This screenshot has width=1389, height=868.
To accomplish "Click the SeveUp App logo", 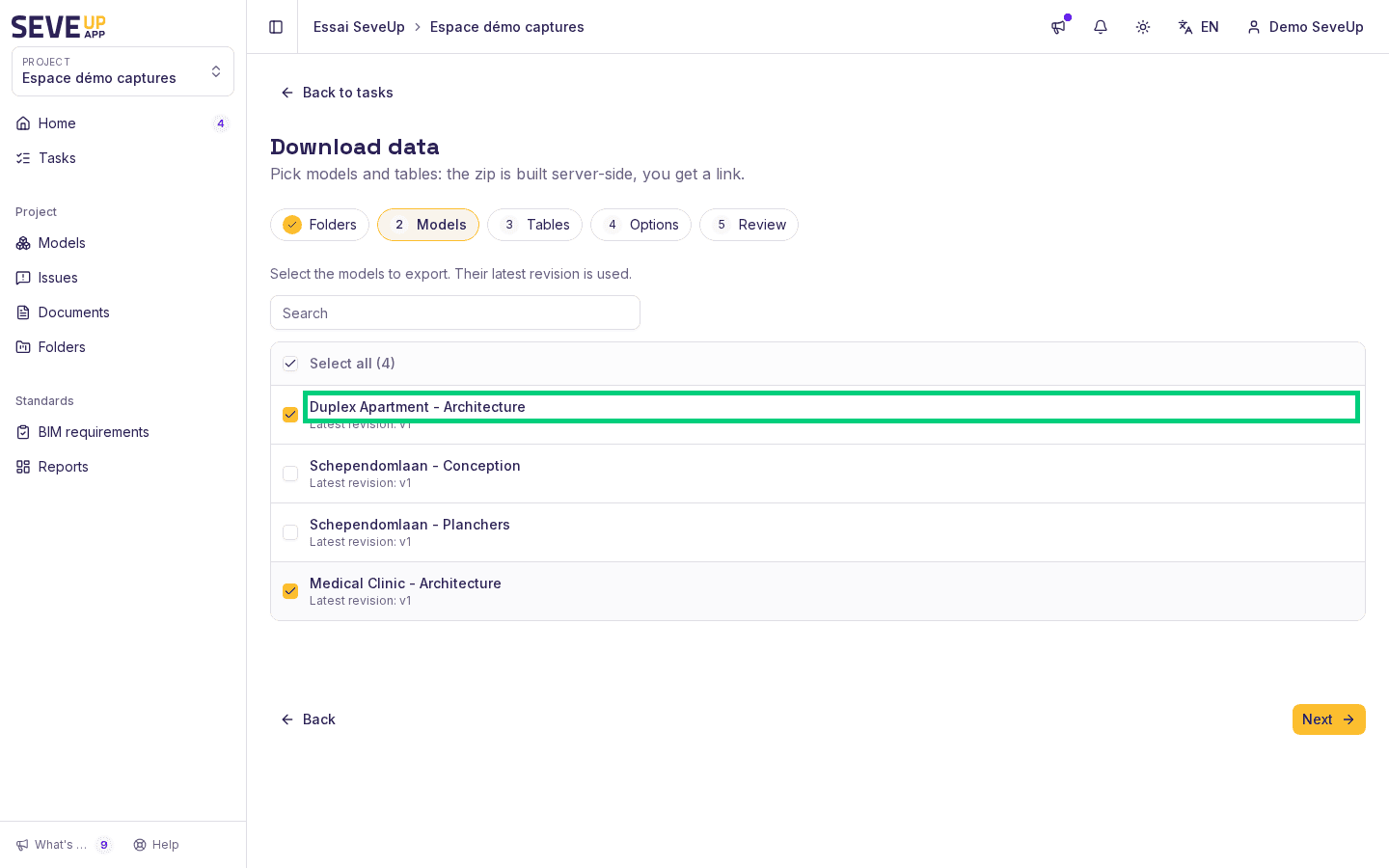I will pos(59,27).
